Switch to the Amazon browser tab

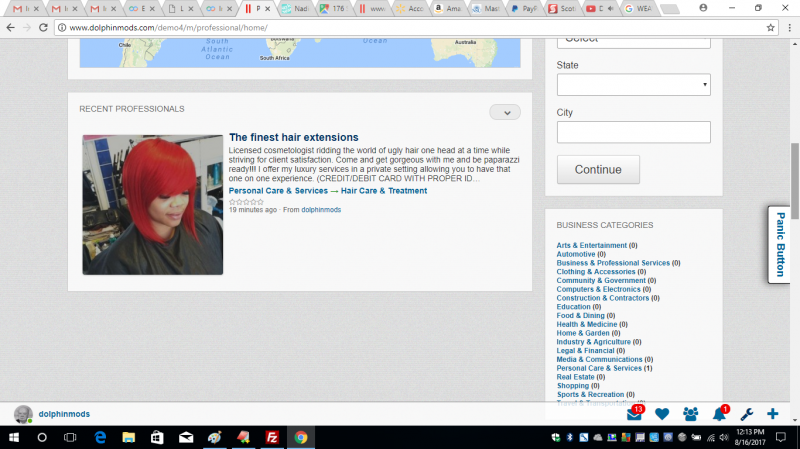(x=448, y=9)
